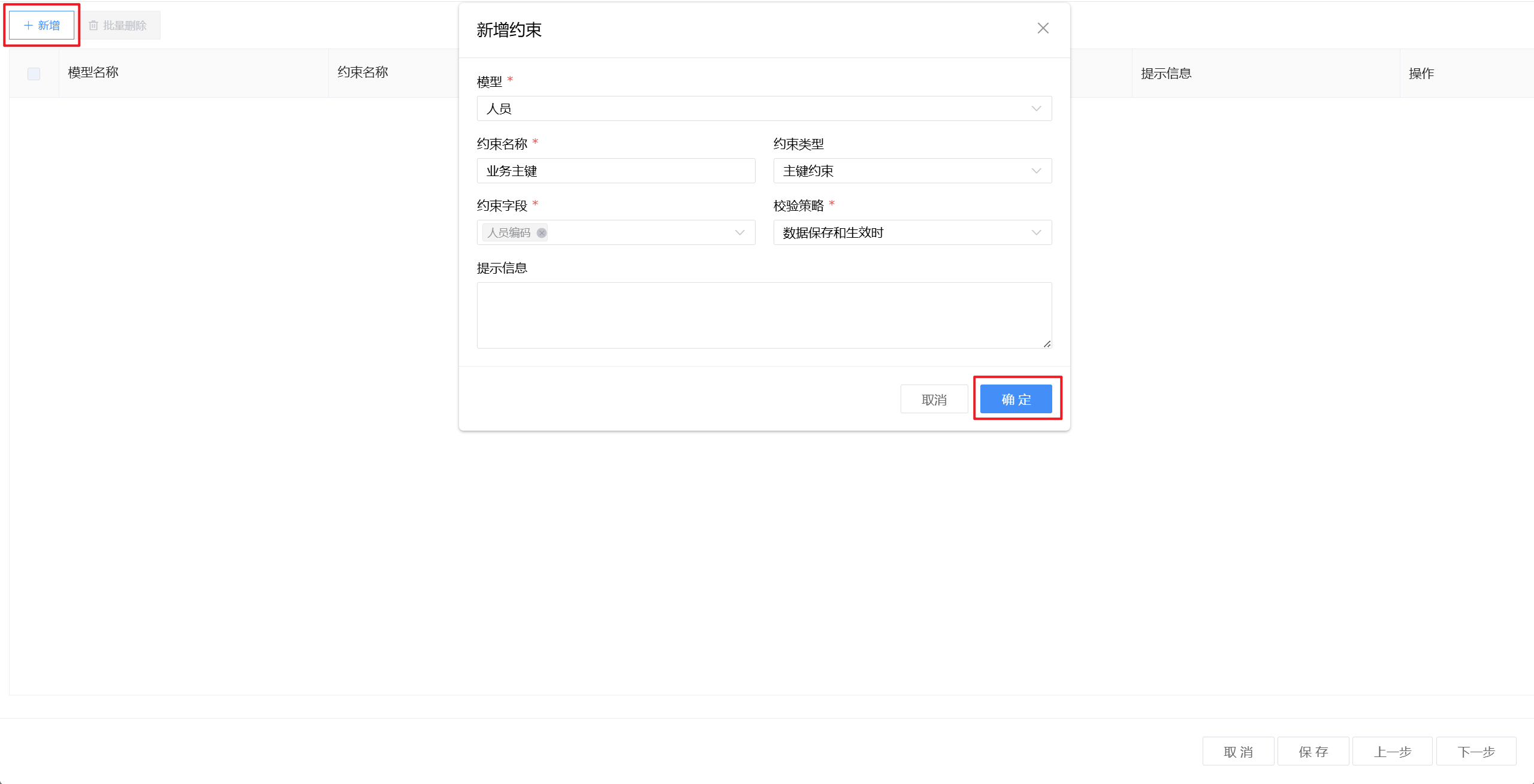This screenshot has height=784, width=1534.
Task: Click the bottom 保存 button
Action: (x=1313, y=751)
